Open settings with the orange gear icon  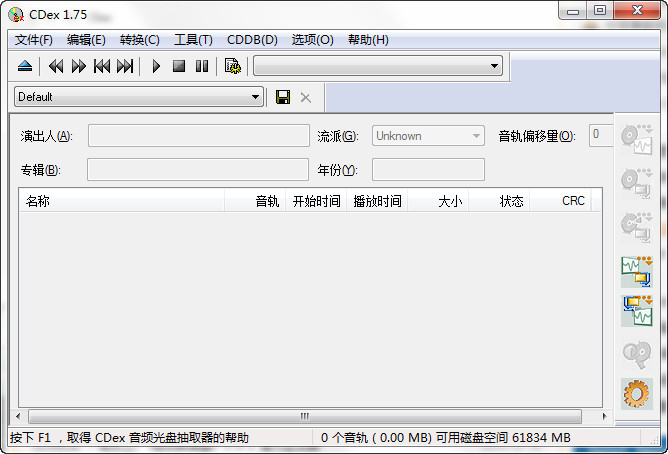[x=637, y=394]
